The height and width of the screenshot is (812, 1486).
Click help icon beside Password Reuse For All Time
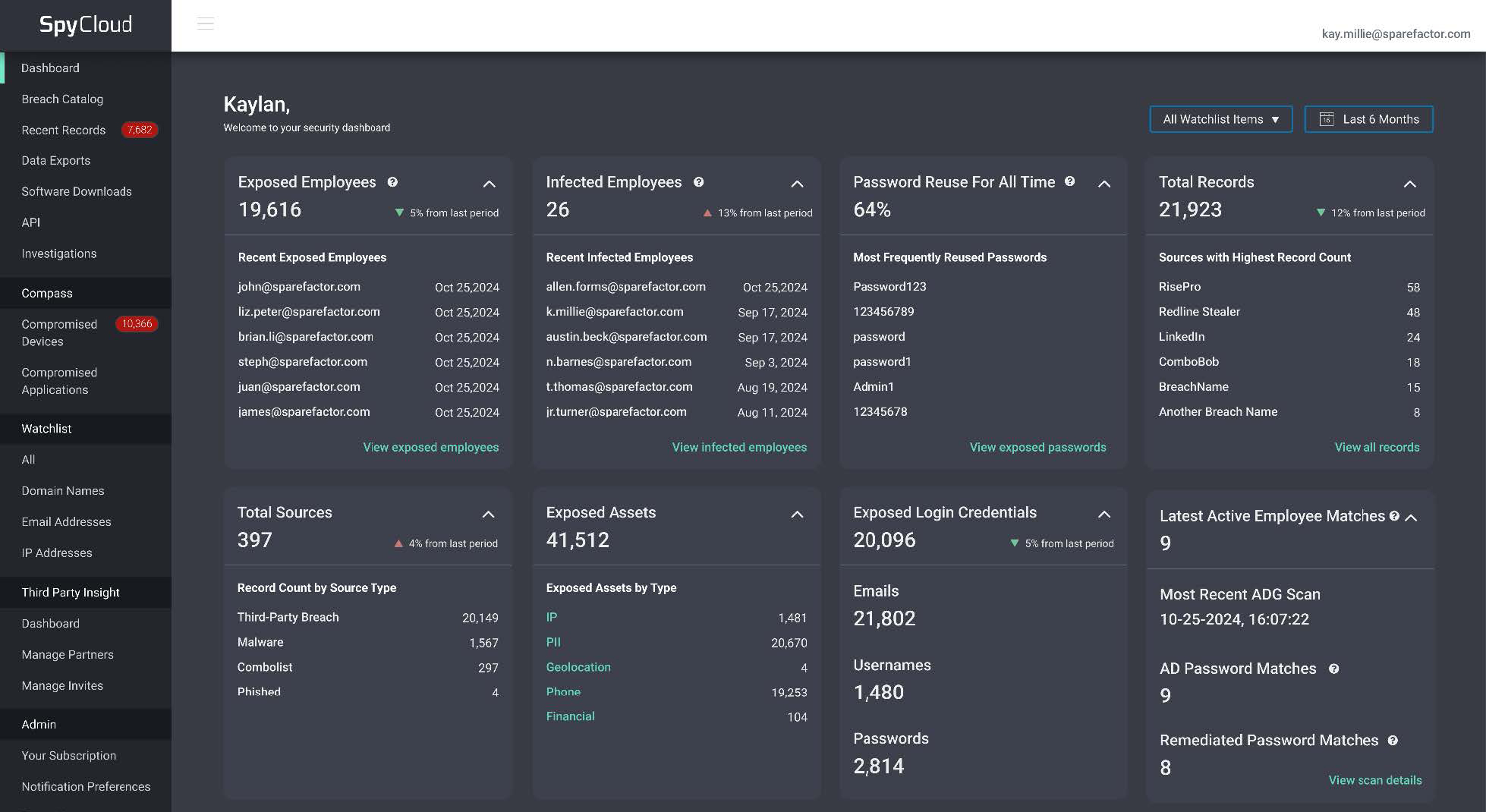point(1069,181)
